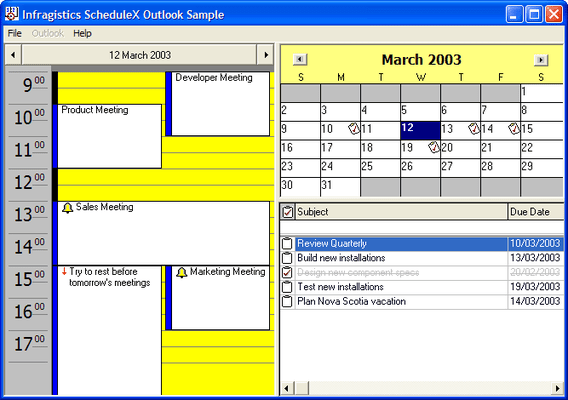Image resolution: width=568 pixels, height=400 pixels.
Task: Click task list scroll right arrow
Action: pyautogui.click(x=557, y=388)
